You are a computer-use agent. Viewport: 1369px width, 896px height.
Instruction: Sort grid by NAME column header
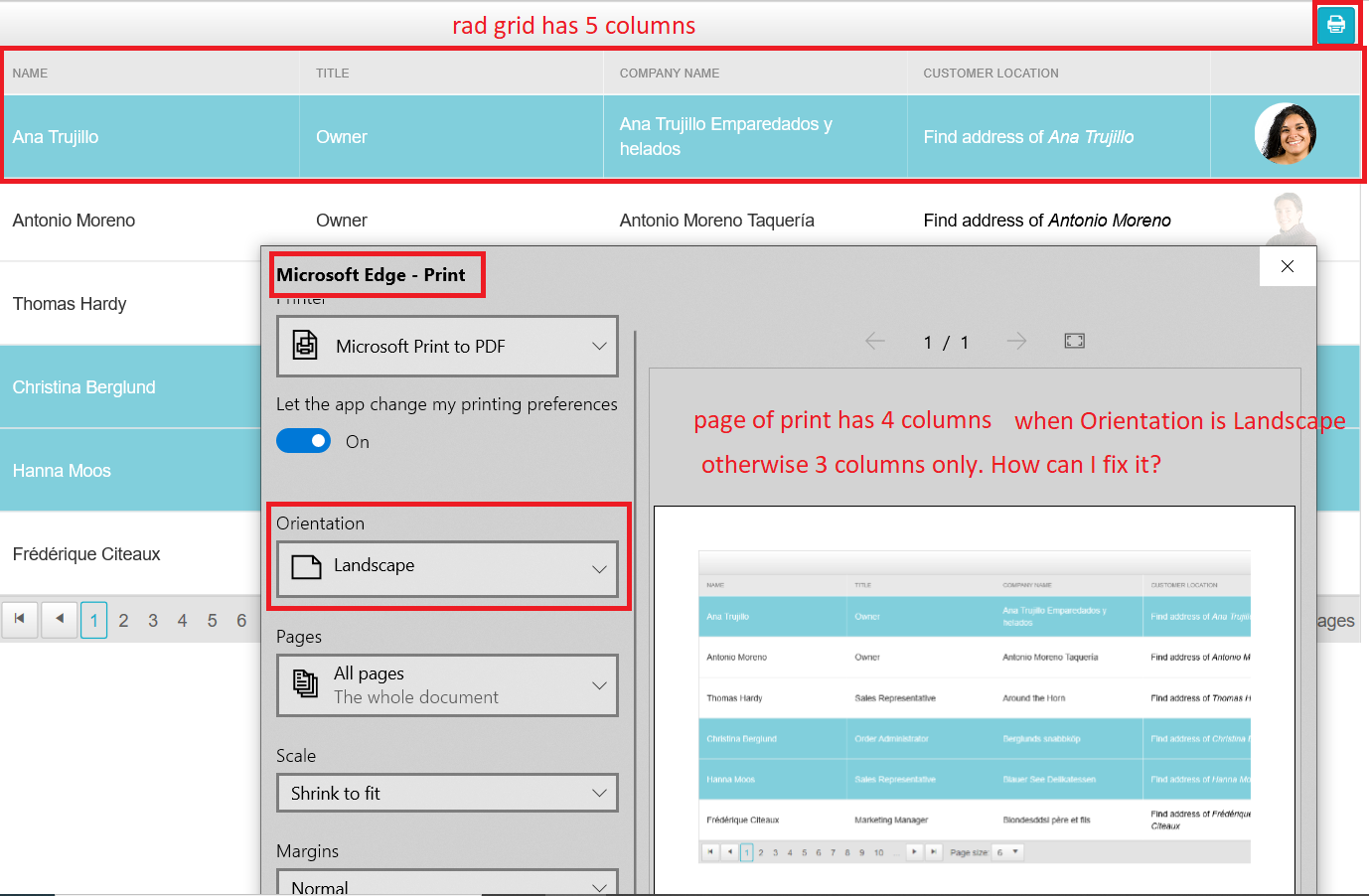30,74
